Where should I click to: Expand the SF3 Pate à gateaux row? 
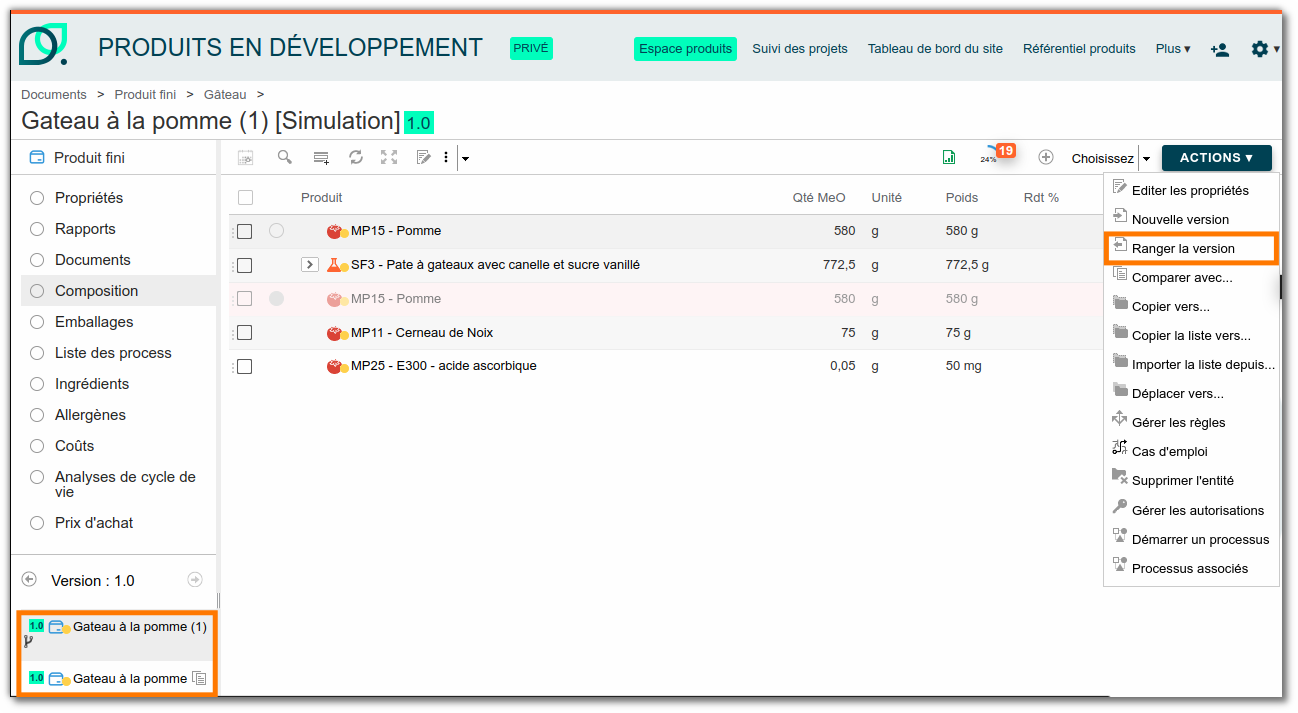(x=310, y=265)
